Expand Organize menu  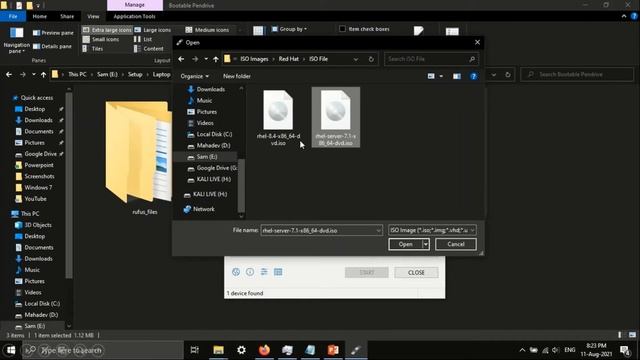[195, 76]
